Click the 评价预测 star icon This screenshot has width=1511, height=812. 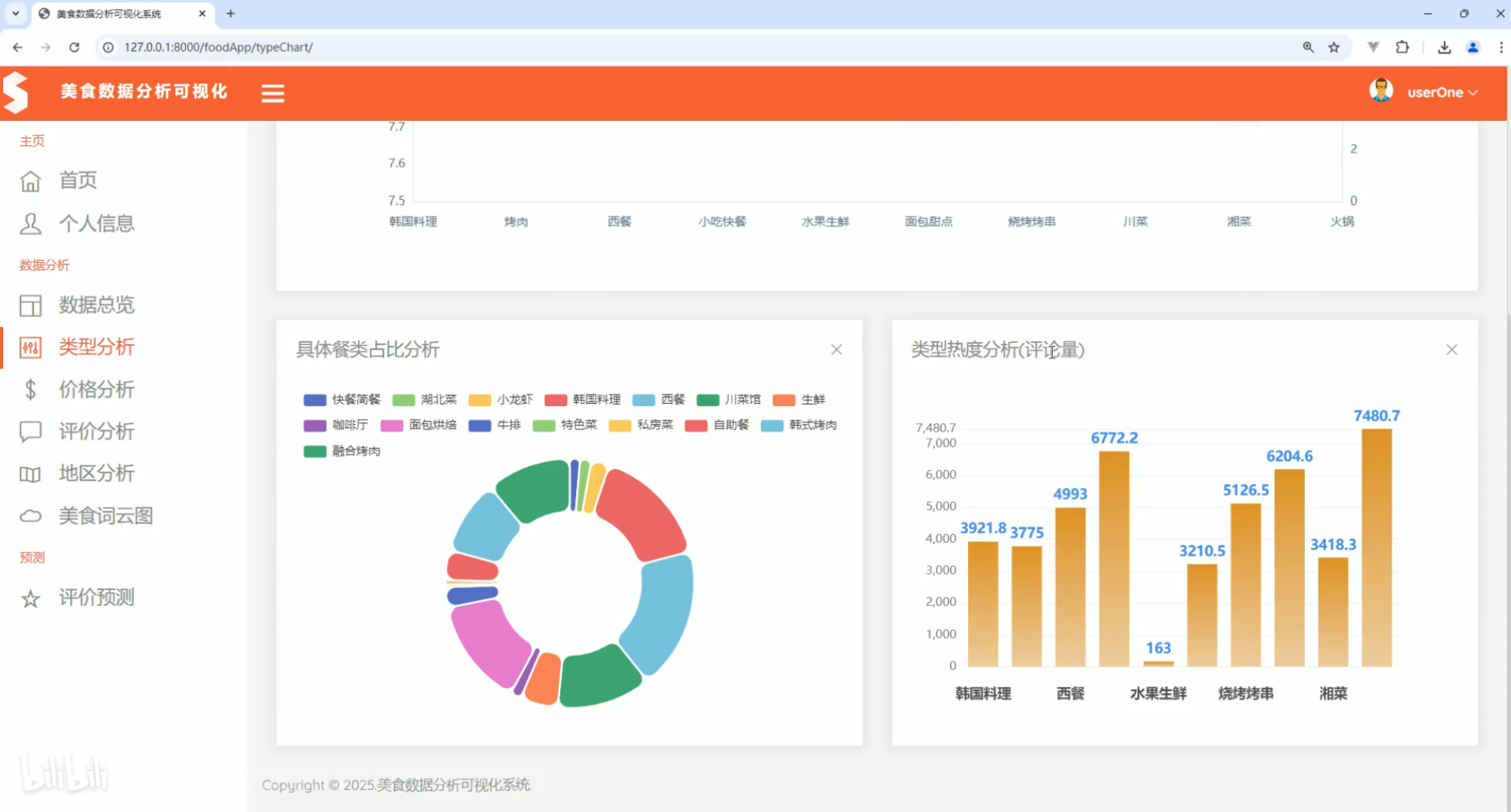click(30, 598)
